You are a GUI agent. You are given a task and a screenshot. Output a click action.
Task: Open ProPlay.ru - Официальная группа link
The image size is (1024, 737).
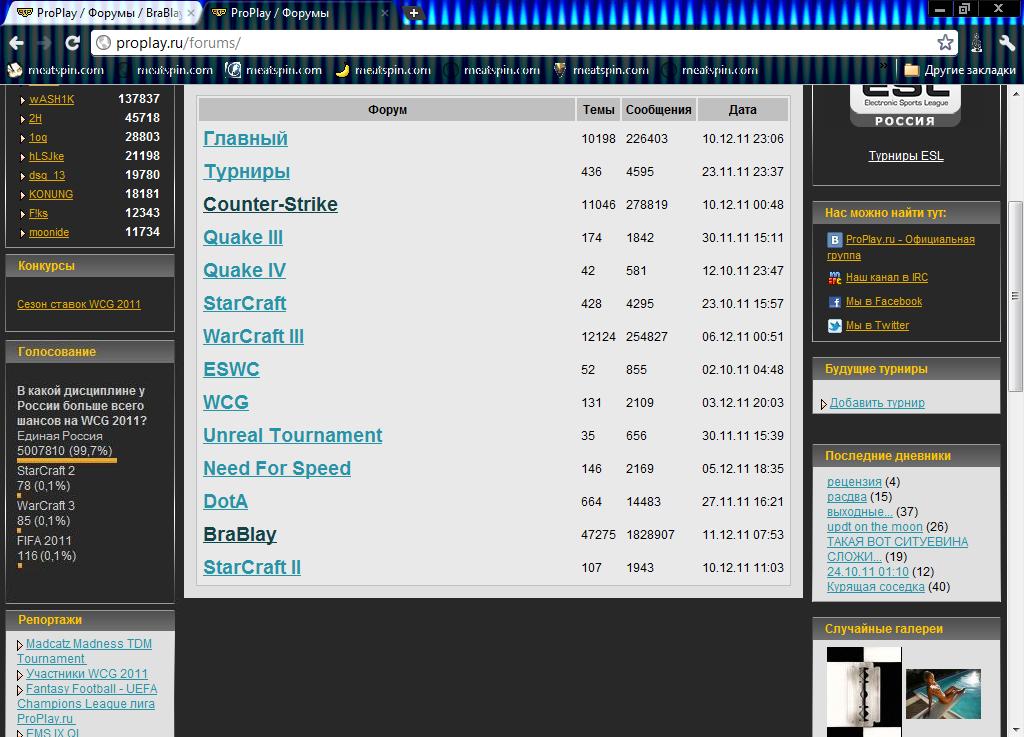(x=901, y=247)
